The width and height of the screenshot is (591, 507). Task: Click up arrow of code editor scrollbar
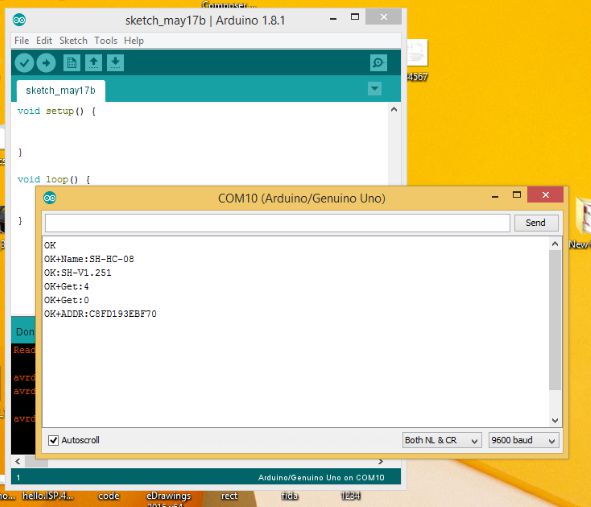(394, 110)
